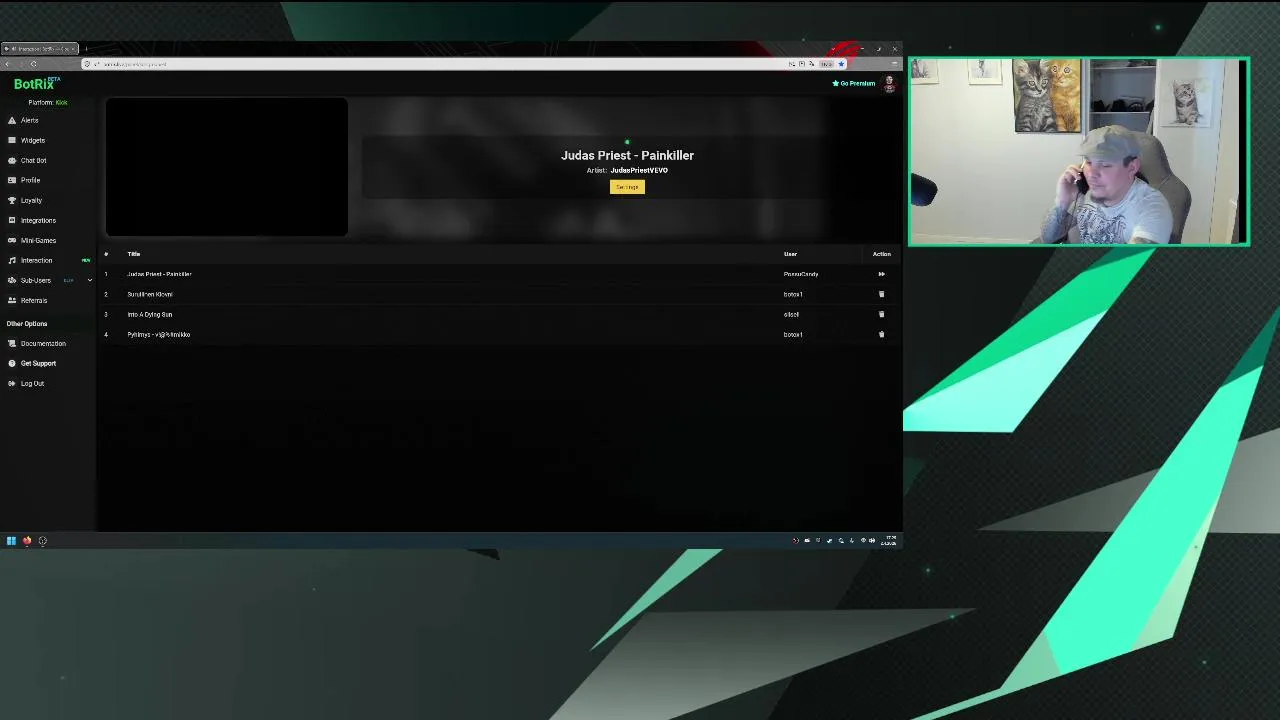Open Widgets from the sidebar
The width and height of the screenshot is (1280, 720).
(33, 140)
